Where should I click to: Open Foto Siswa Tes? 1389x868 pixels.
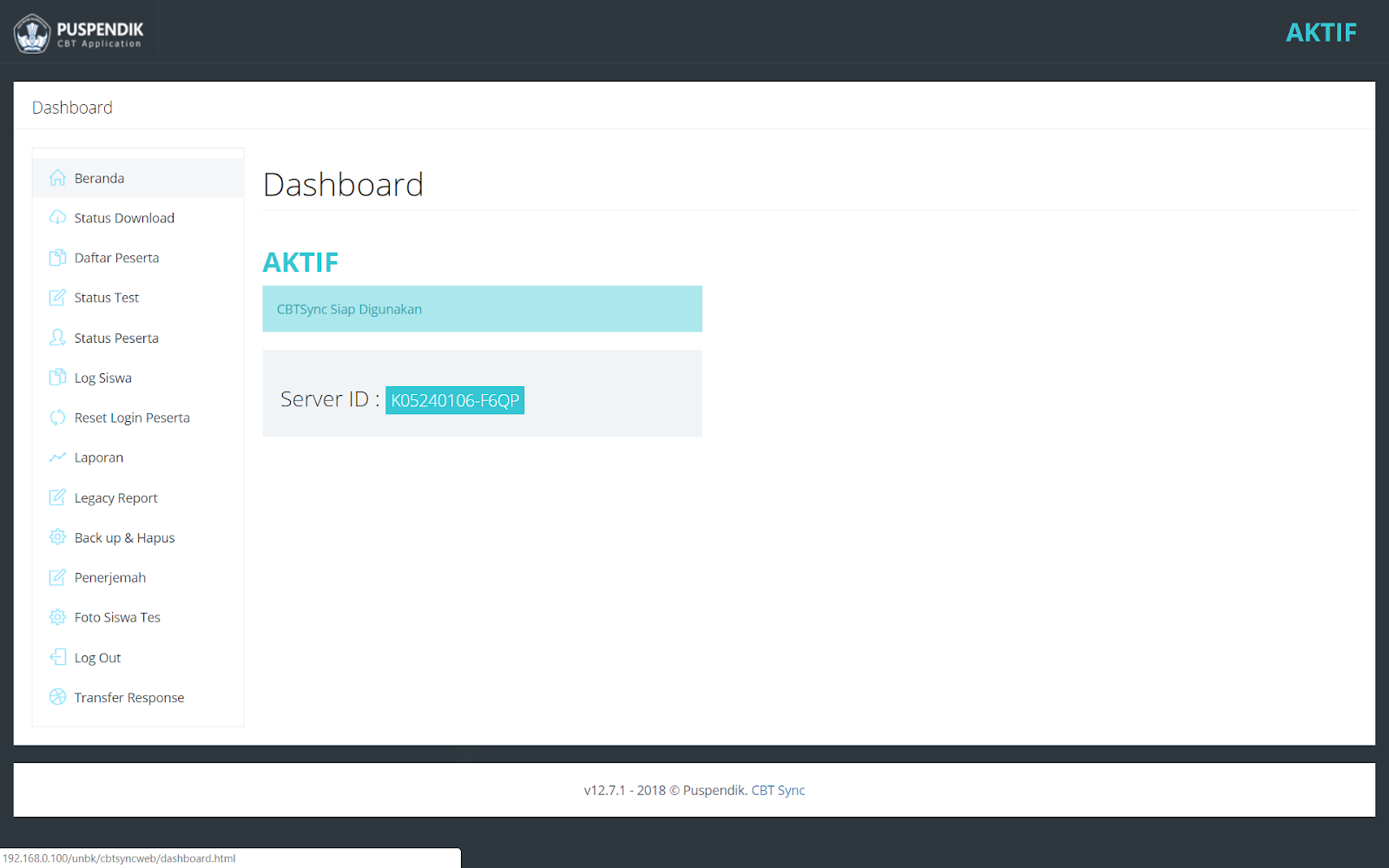[138, 617]
